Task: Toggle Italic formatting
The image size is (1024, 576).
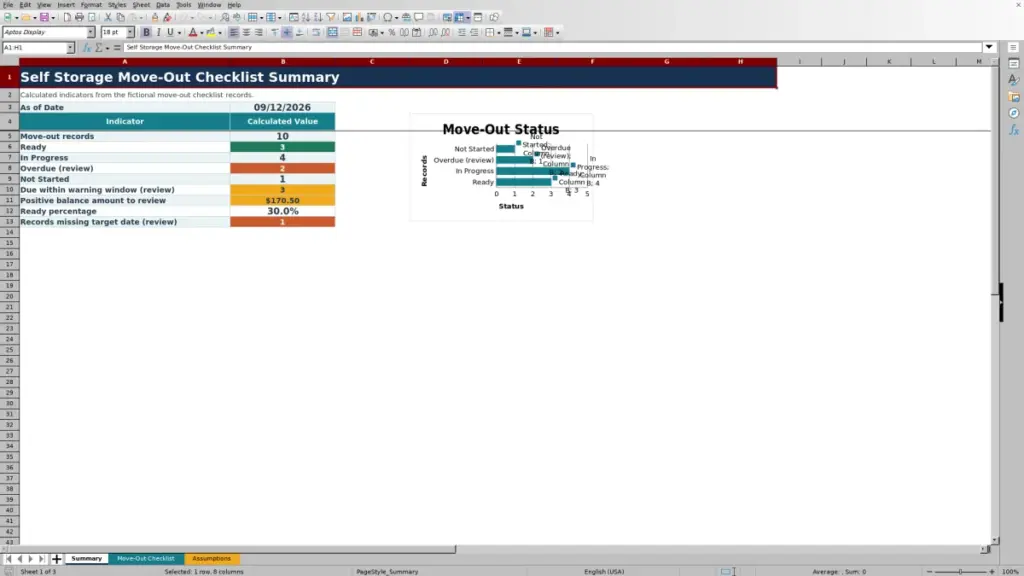Action: 159,33
